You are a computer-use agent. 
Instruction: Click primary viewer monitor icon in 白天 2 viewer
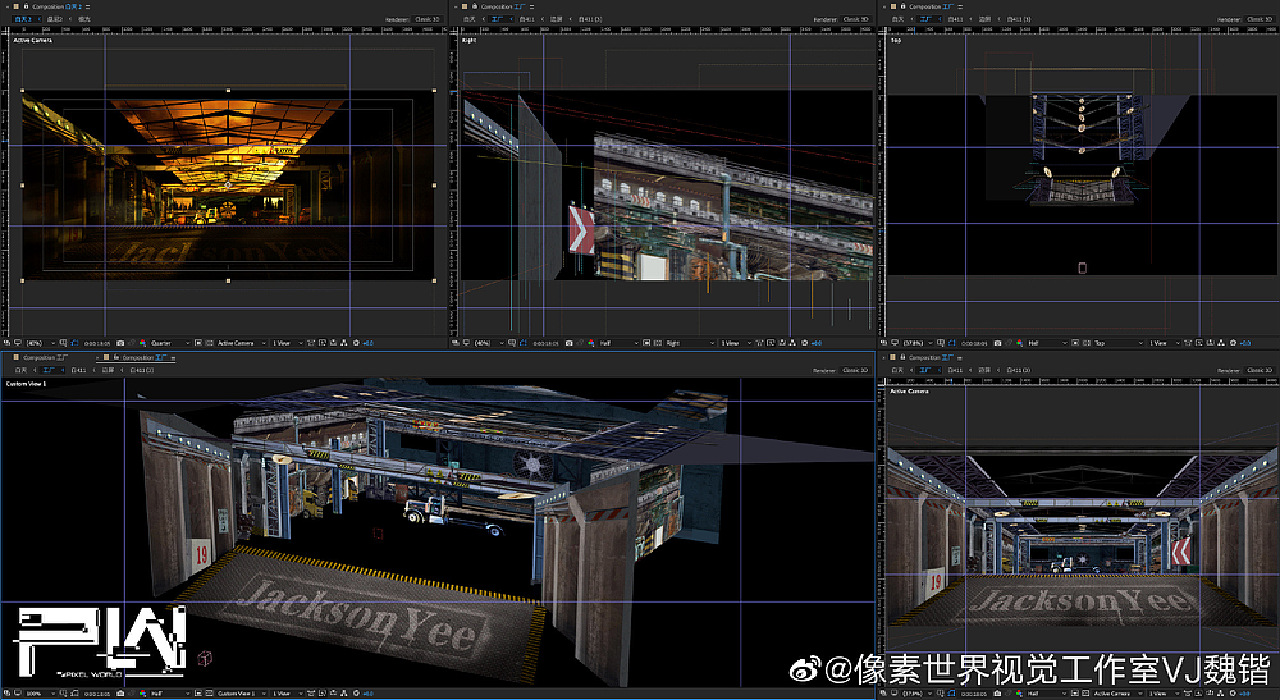pyautogui.click(x=17, y=343)
